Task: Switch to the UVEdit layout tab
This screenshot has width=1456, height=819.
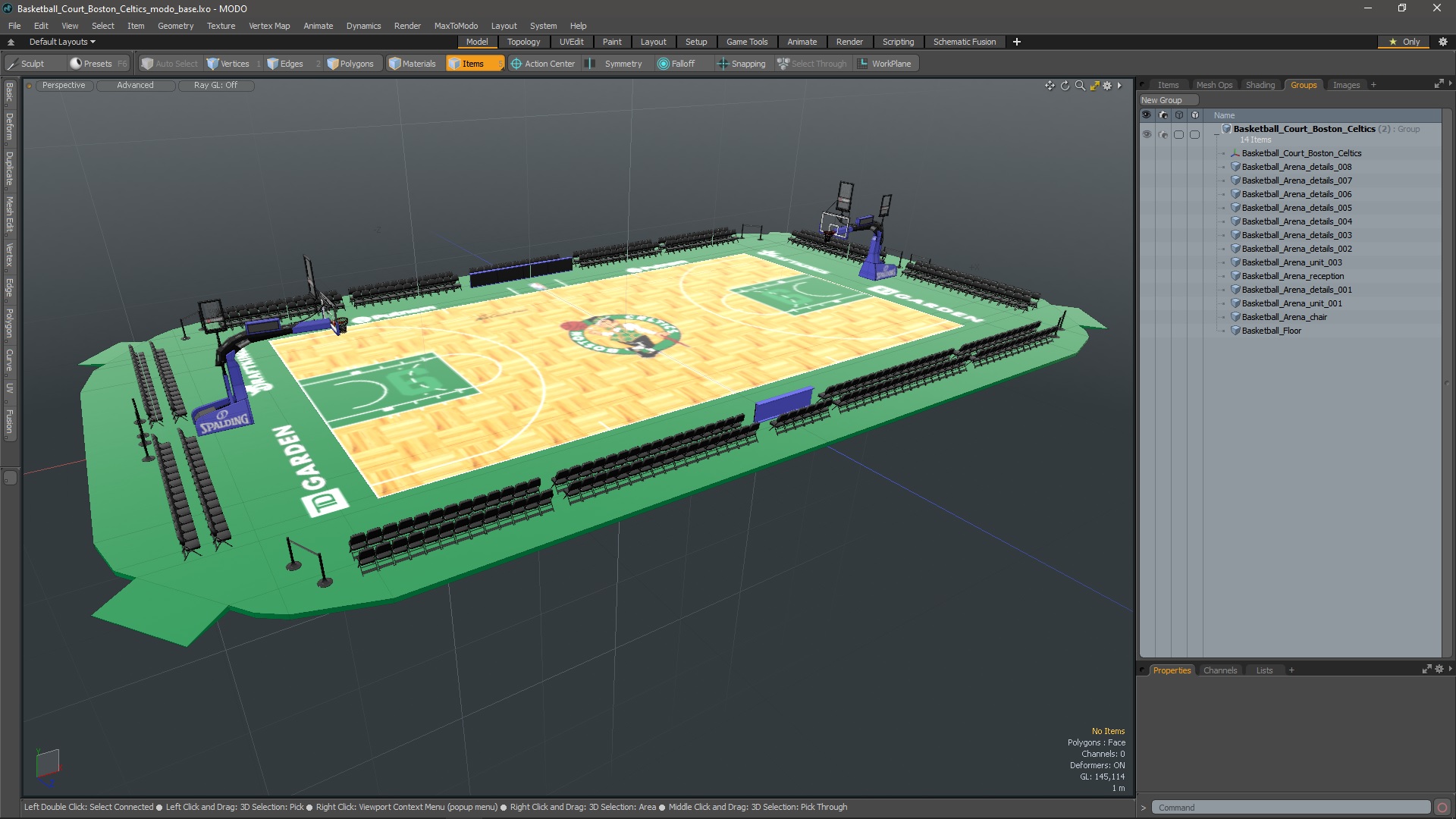Action: (x=571, y=42)
